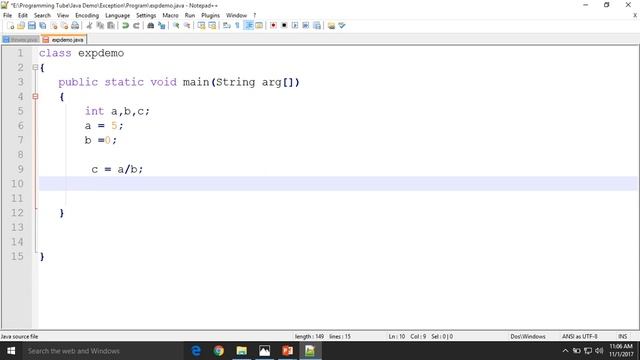Screen dimensions: 640x360
Task: Open the Replace dialog from toolbar
Action: pyautogui.click(x=162, y=26)
